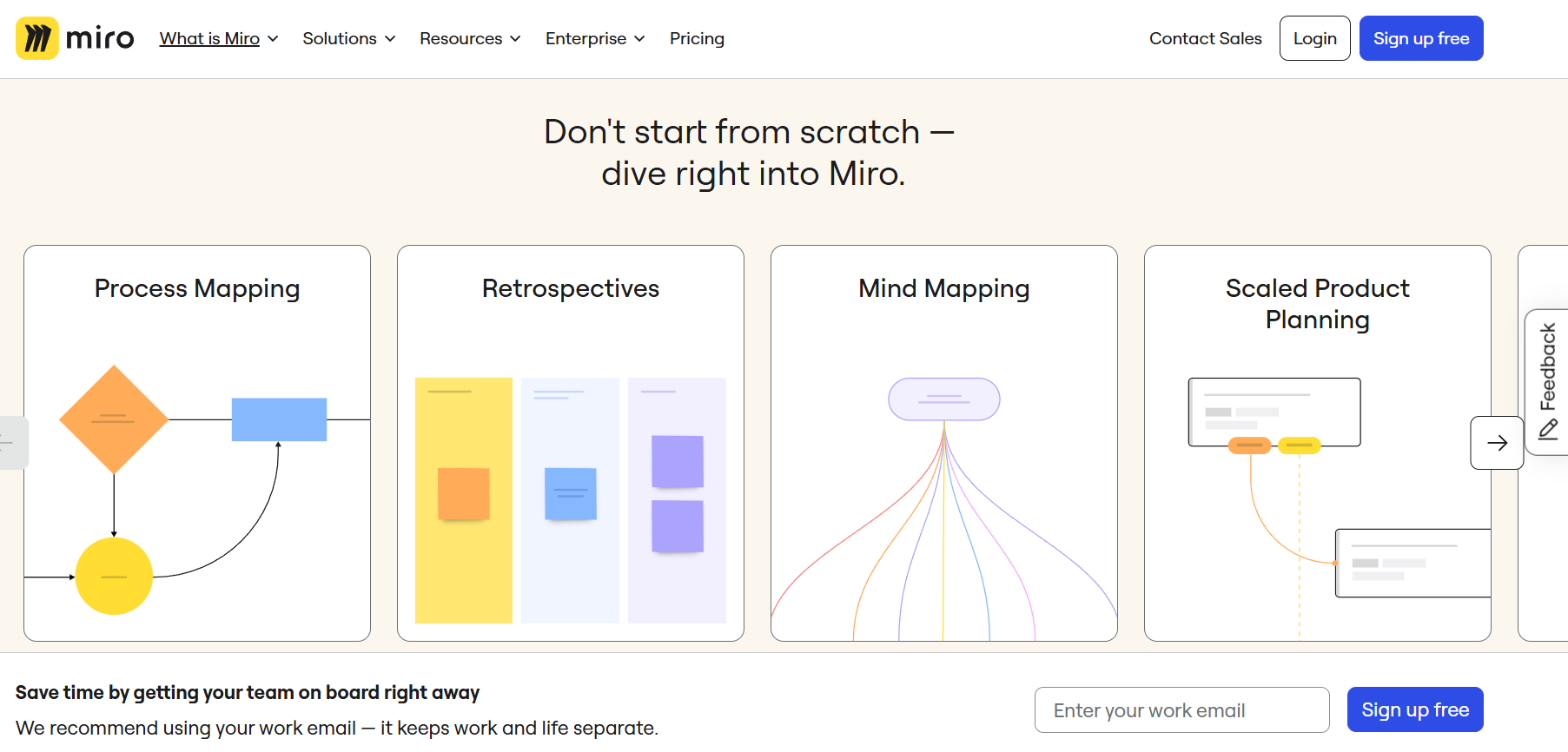Click the next arrow carousel button

[x=1497, y=443]
